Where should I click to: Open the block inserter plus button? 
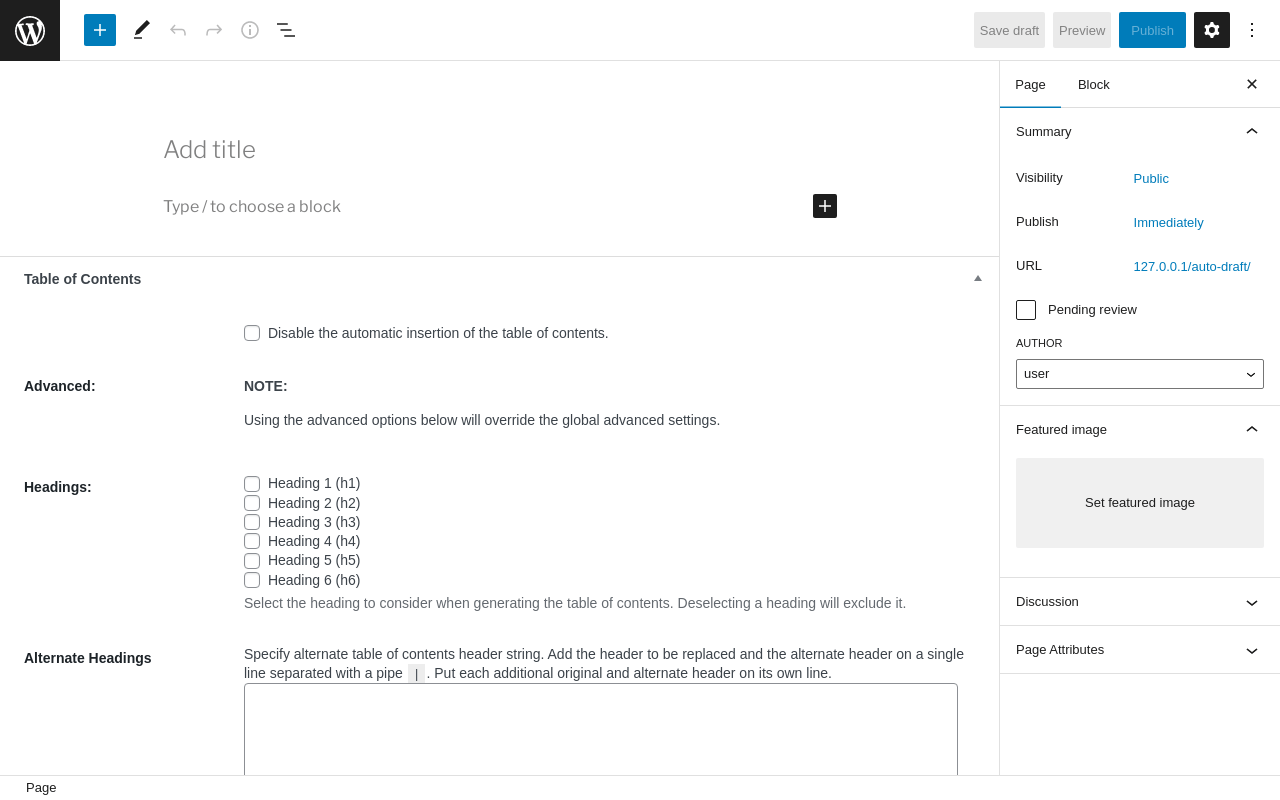pos(100,30)
